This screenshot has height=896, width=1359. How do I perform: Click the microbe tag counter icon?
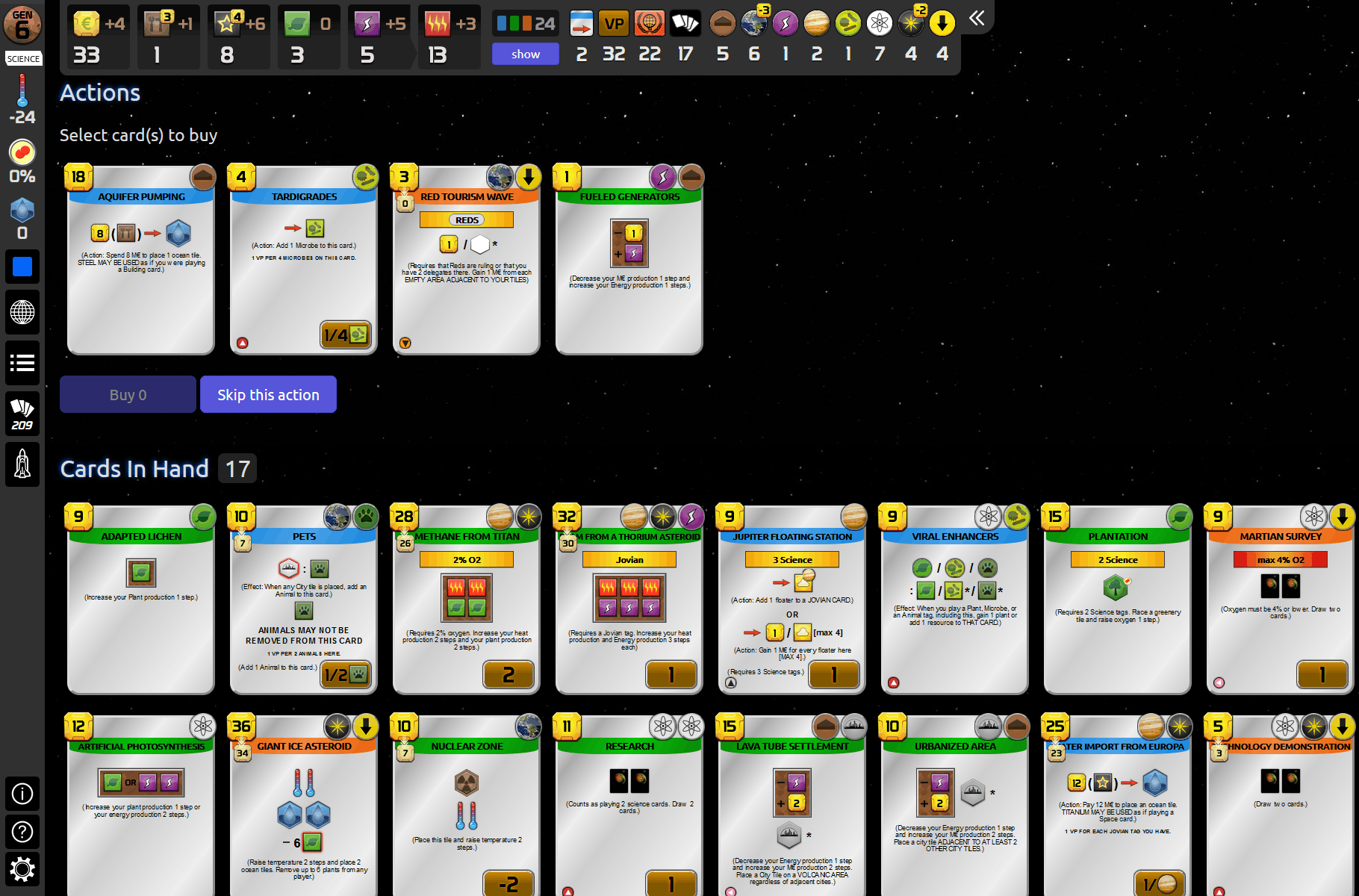coord(848,24)
